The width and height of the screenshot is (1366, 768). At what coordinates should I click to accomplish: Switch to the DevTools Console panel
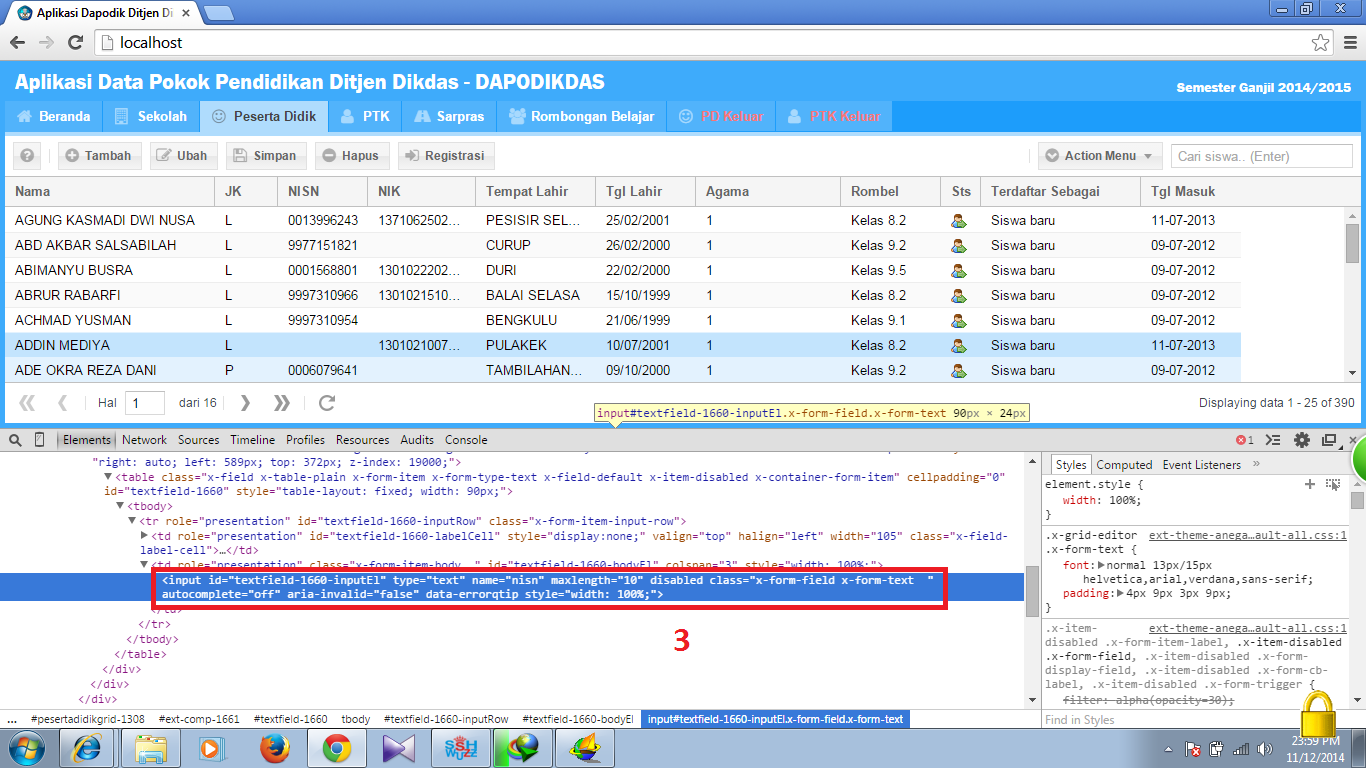[466, 440]
